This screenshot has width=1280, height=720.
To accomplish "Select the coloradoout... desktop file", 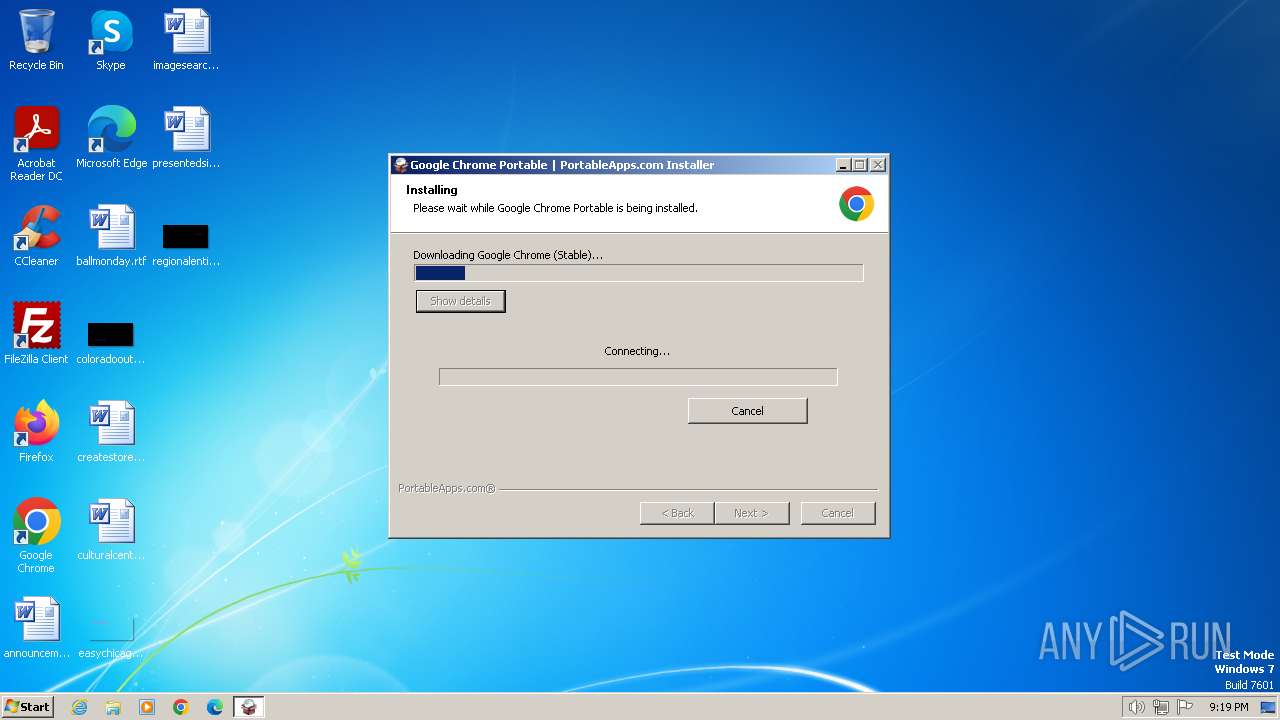I will point(111,342).
